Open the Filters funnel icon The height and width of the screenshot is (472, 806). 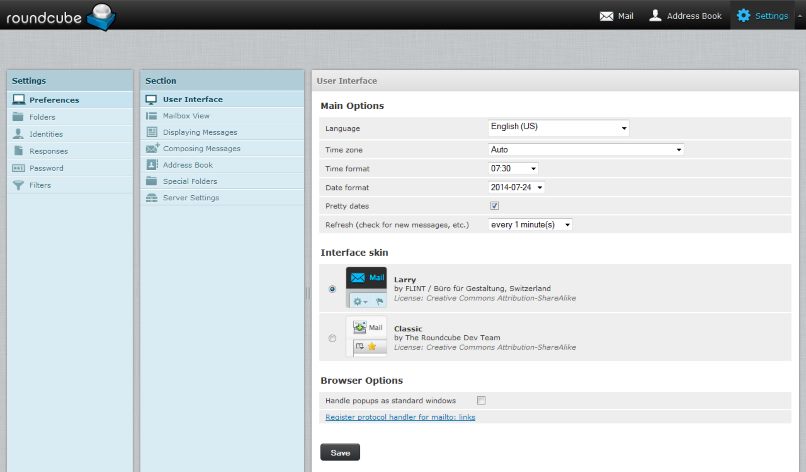[18, 185]
